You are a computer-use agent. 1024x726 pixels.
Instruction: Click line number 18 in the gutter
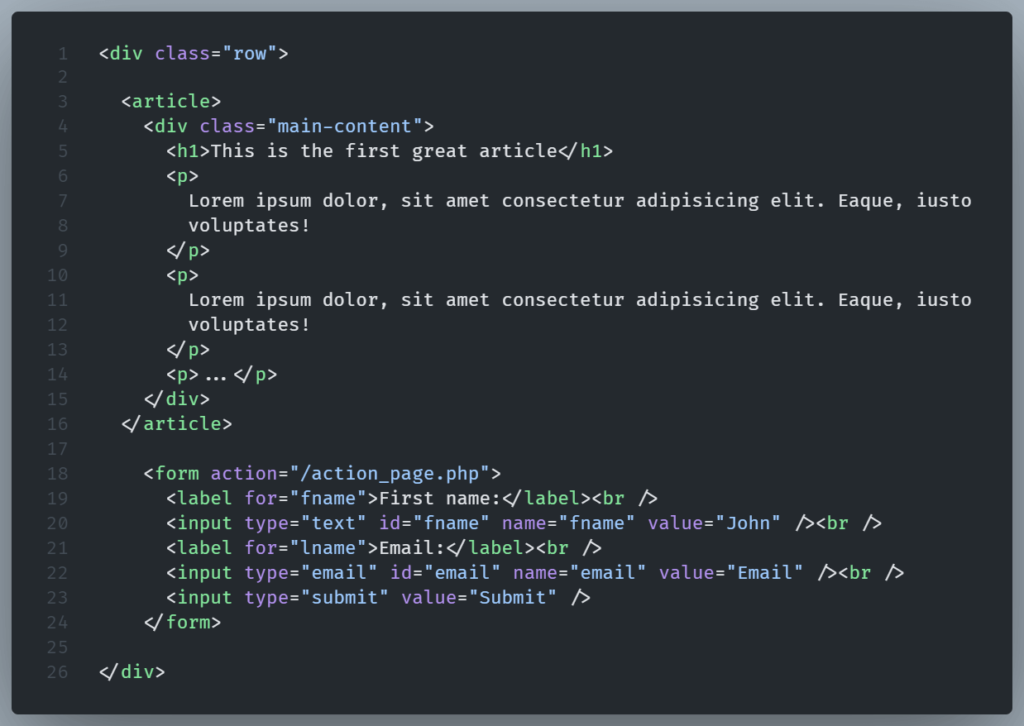(x=58, y=473)
